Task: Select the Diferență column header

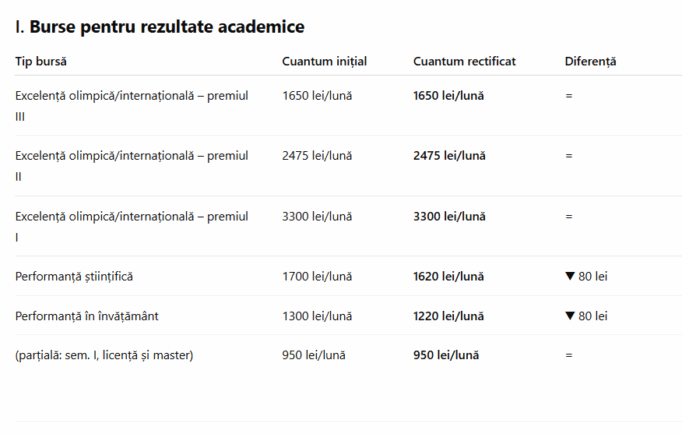Action: (590, 62)
